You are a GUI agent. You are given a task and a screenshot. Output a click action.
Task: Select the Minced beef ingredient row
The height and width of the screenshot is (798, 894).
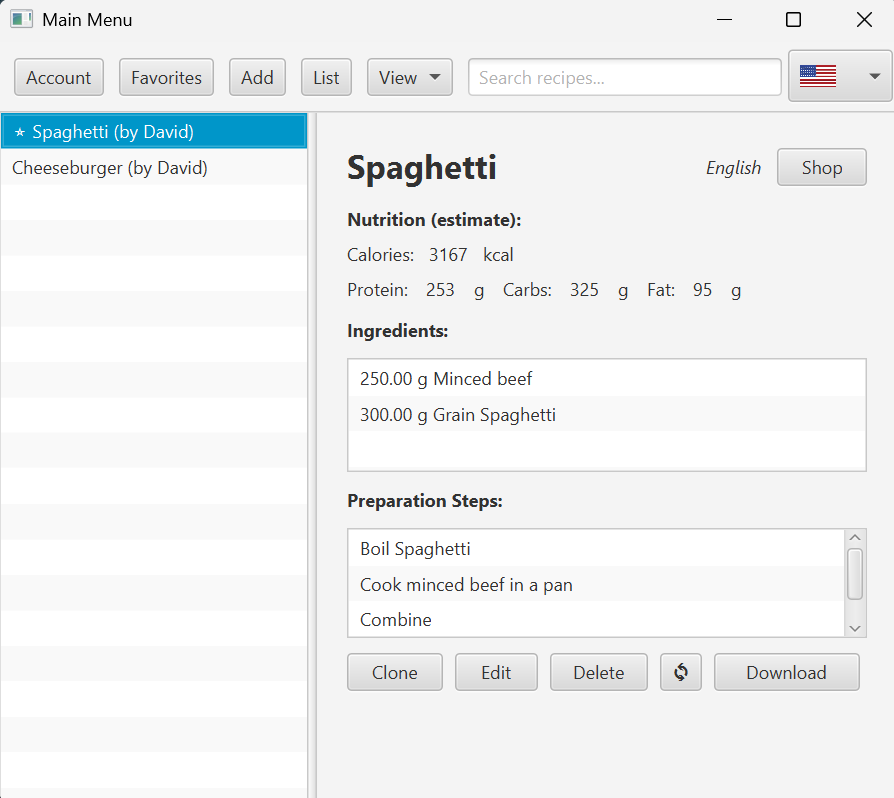click(x=446, y=379)
